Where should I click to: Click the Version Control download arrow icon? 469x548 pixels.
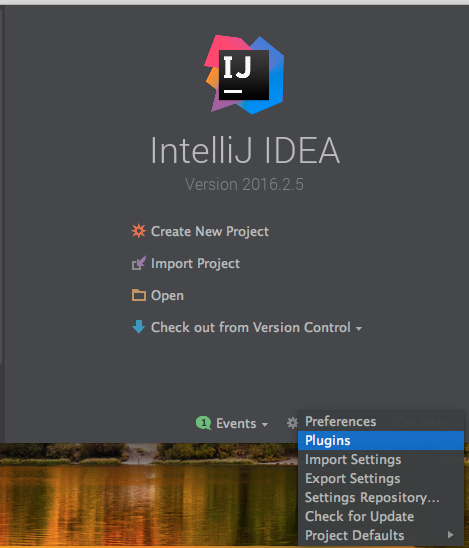pyautogui.click(x=139, y=327)
